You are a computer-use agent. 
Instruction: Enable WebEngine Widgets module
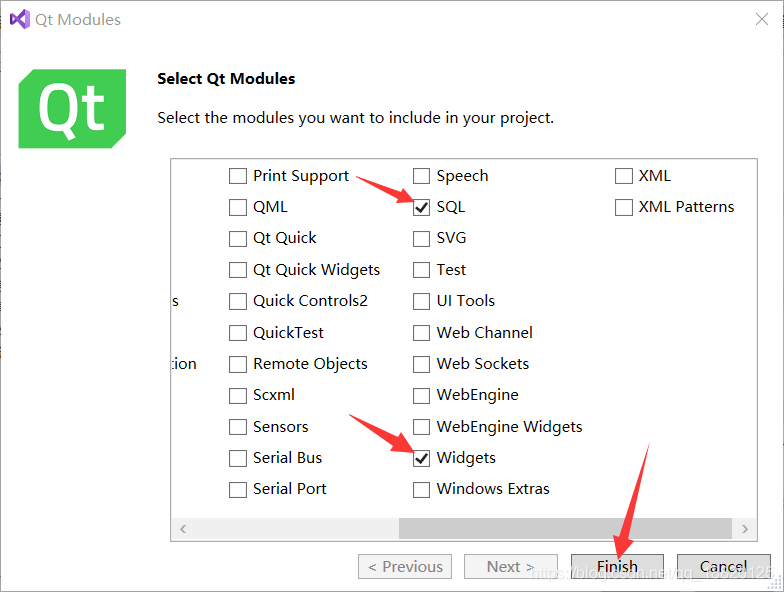(421, 427)
